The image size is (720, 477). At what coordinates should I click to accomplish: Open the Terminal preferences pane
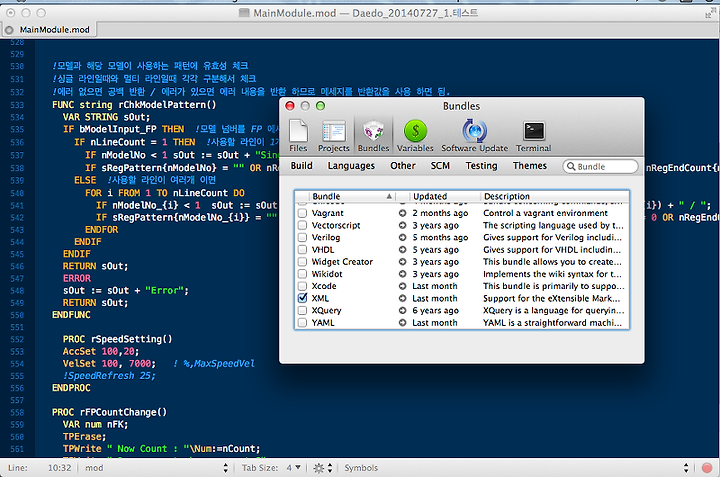(x=534, y=135)
